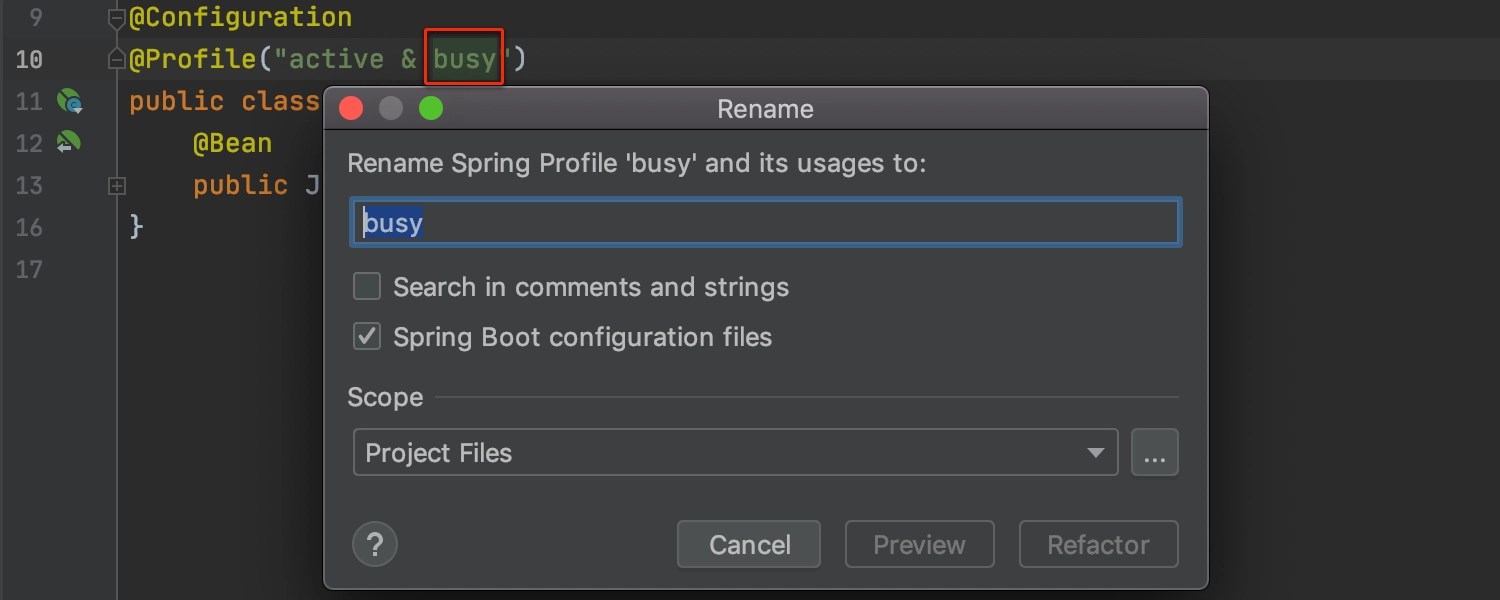
Task: Collapse the @Profile line with its fold arrow
Action: [x=117, y=59]
